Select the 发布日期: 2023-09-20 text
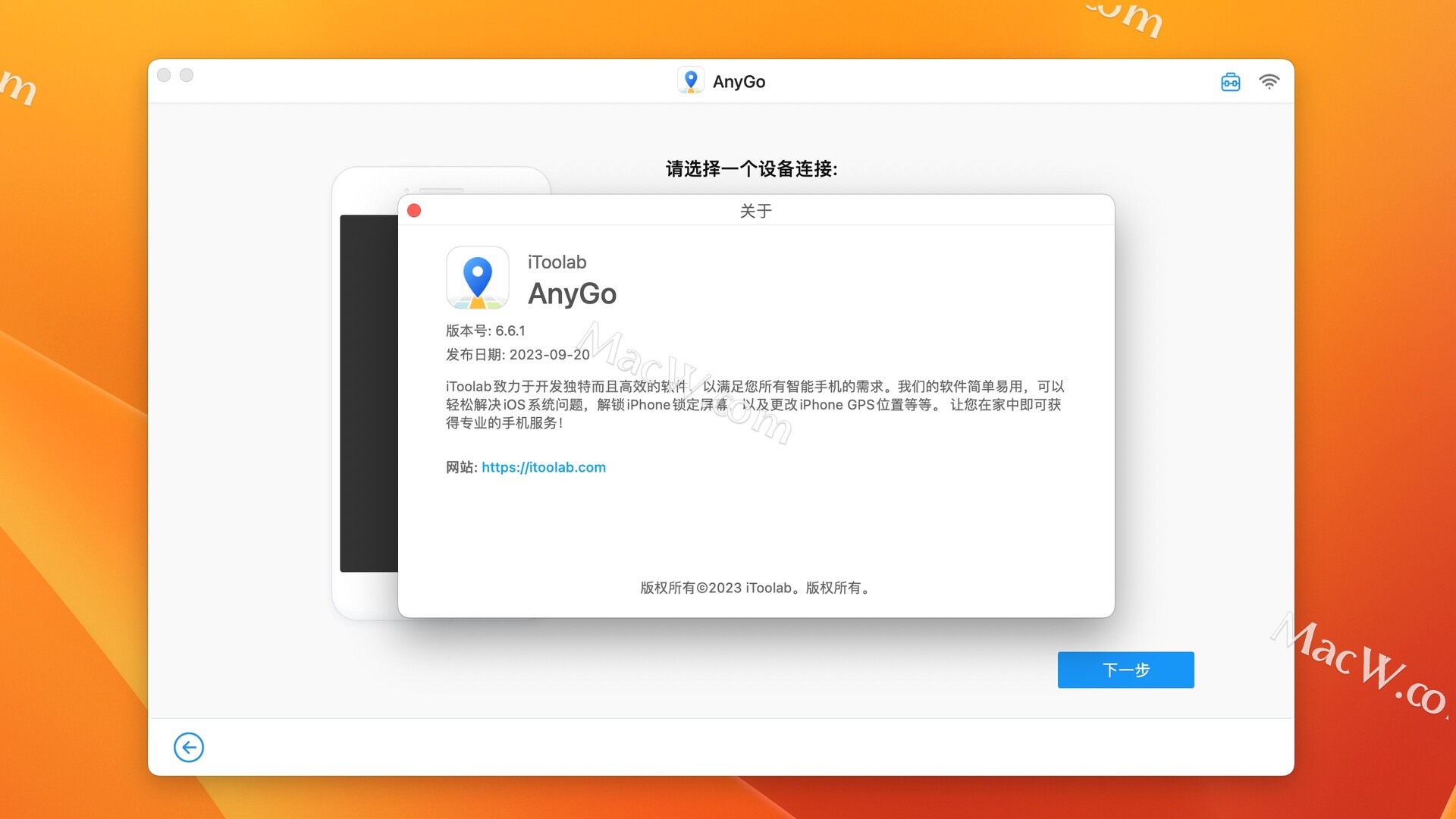Image resolution: width=1456 pixels, height=819 pixels. (517, 354)
